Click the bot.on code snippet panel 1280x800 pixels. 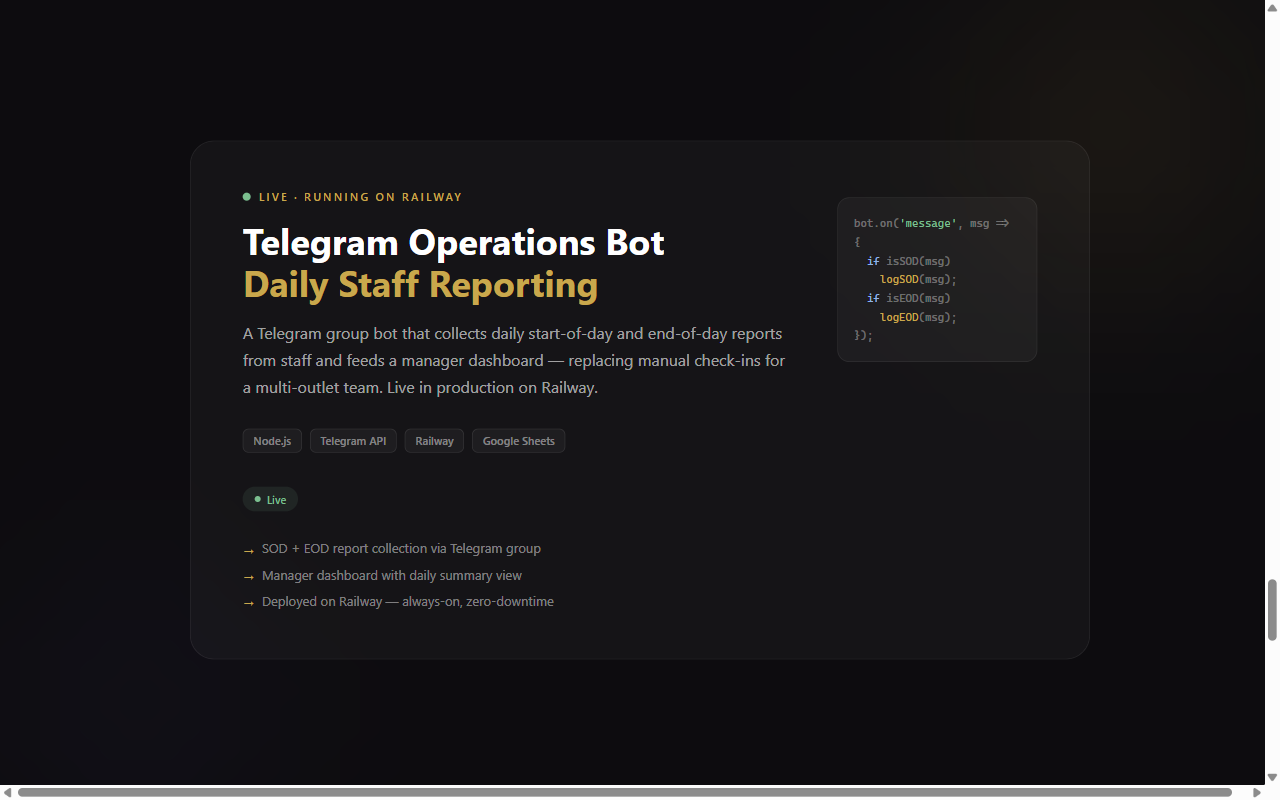(x=937, y=279)
